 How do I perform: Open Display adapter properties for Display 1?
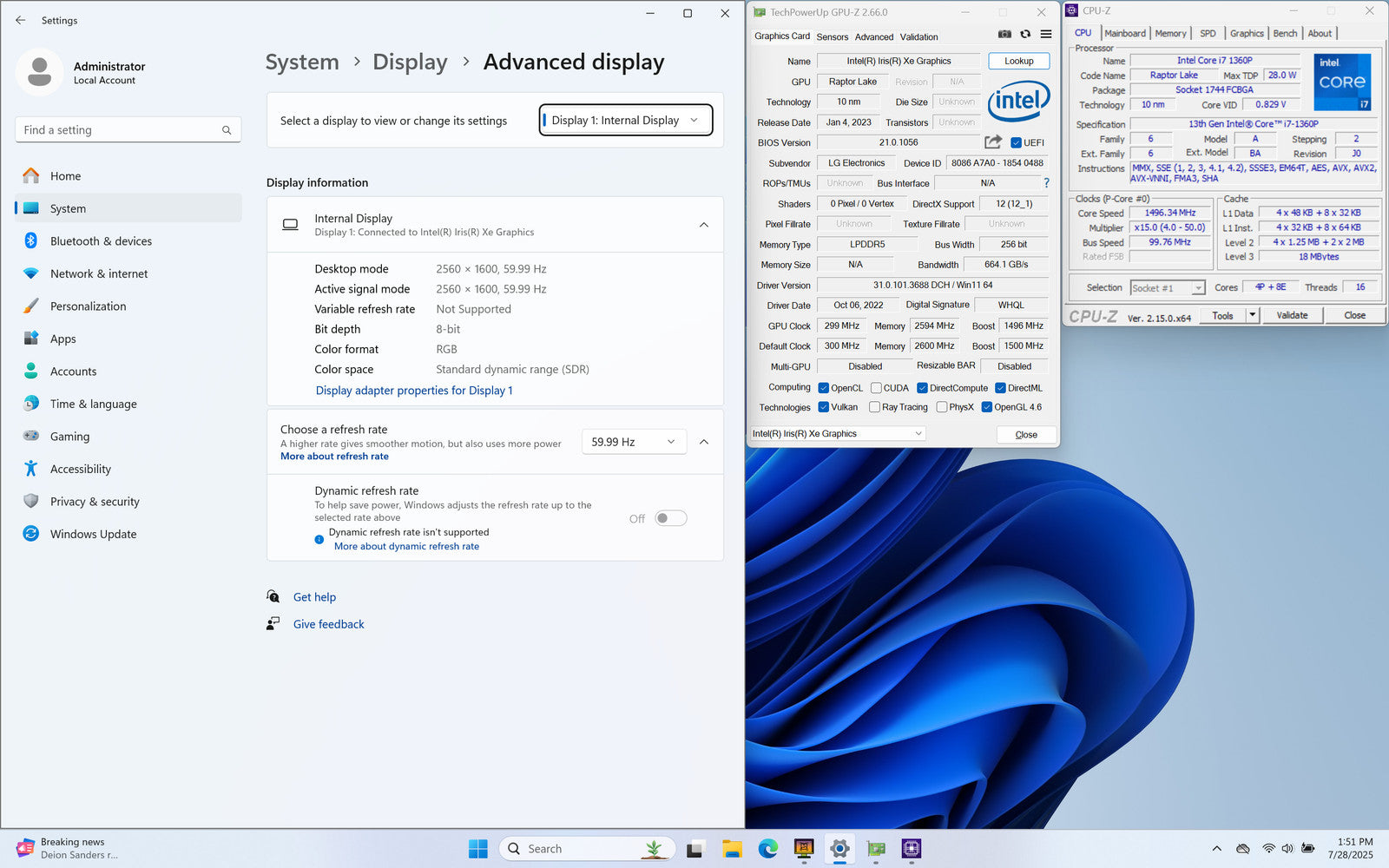[414, 391]
